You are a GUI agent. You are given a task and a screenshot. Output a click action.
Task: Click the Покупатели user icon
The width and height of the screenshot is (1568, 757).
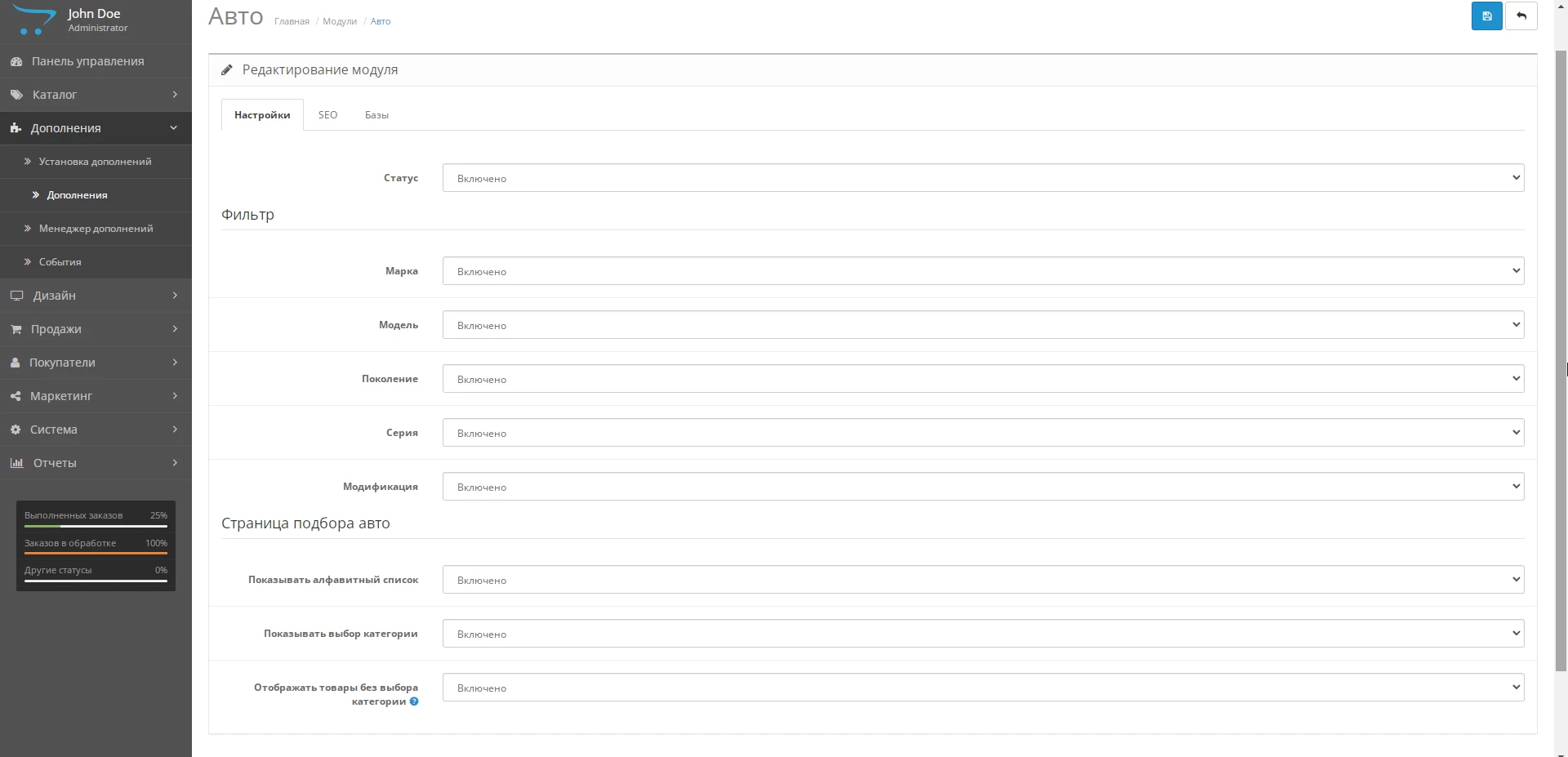(15, 363)
